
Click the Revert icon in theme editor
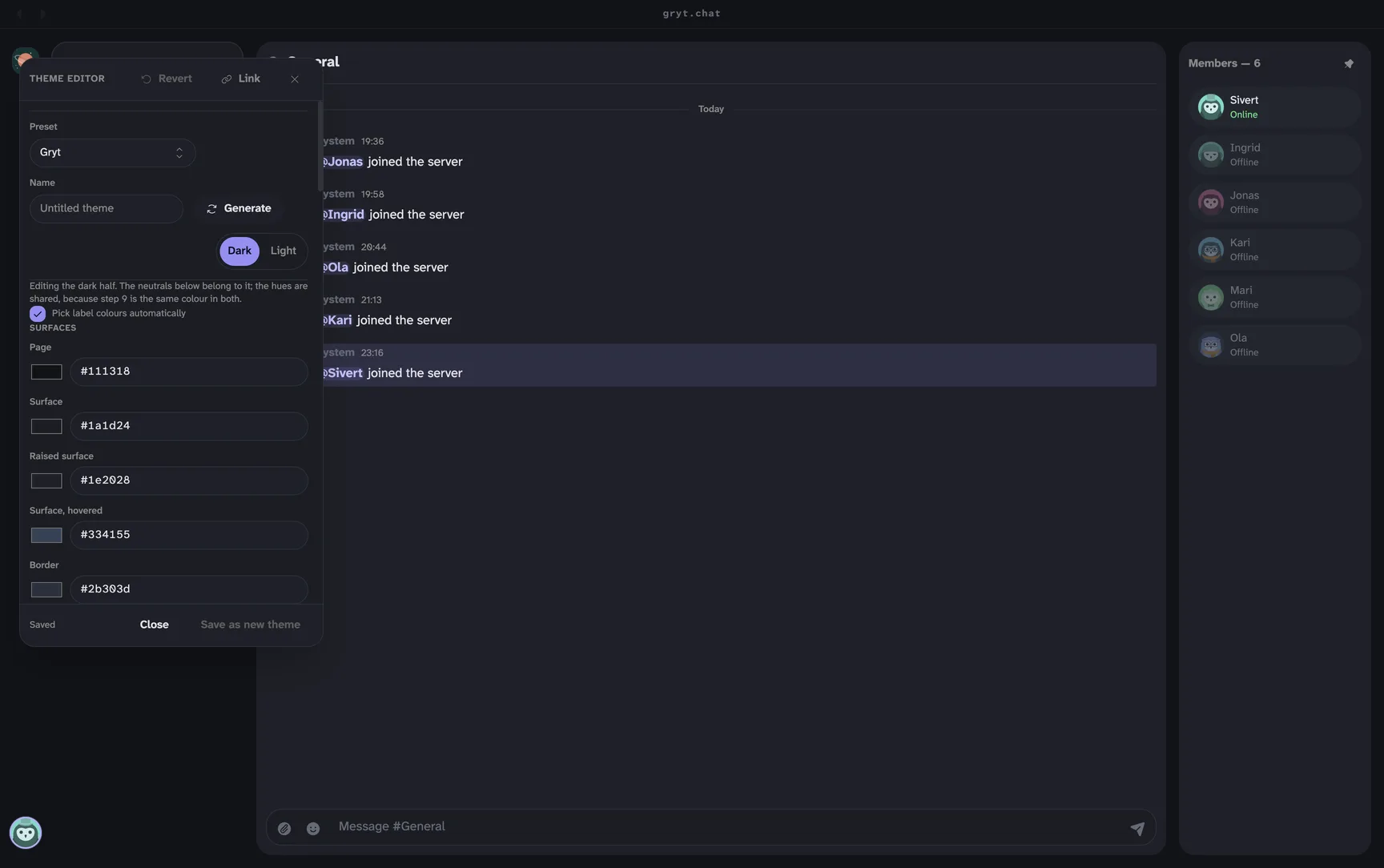tap(146, 78)
